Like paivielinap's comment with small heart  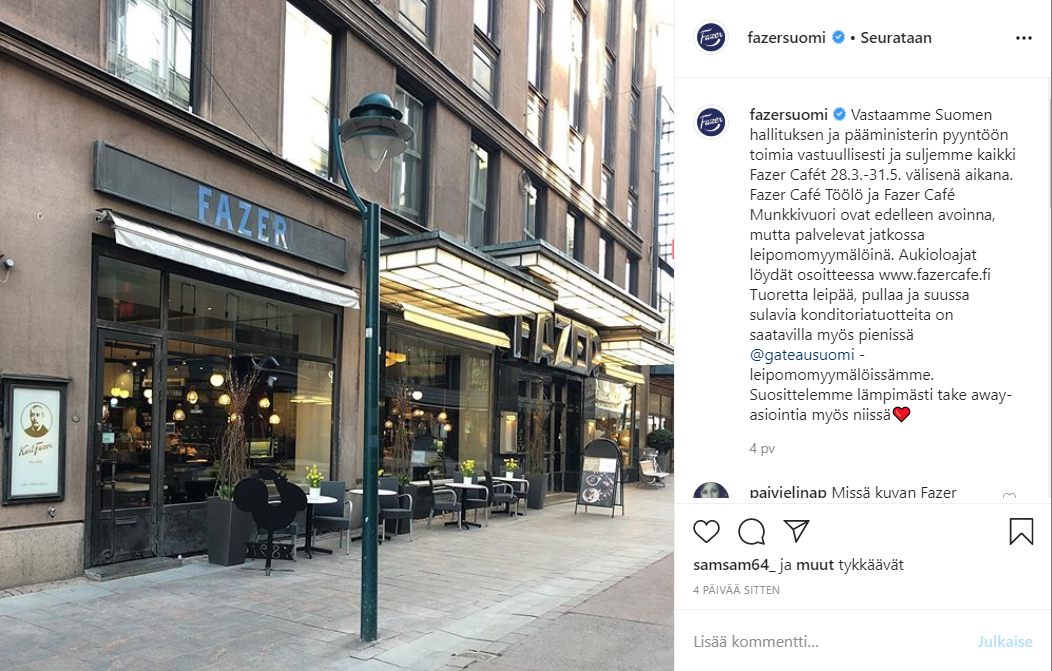1009,496
